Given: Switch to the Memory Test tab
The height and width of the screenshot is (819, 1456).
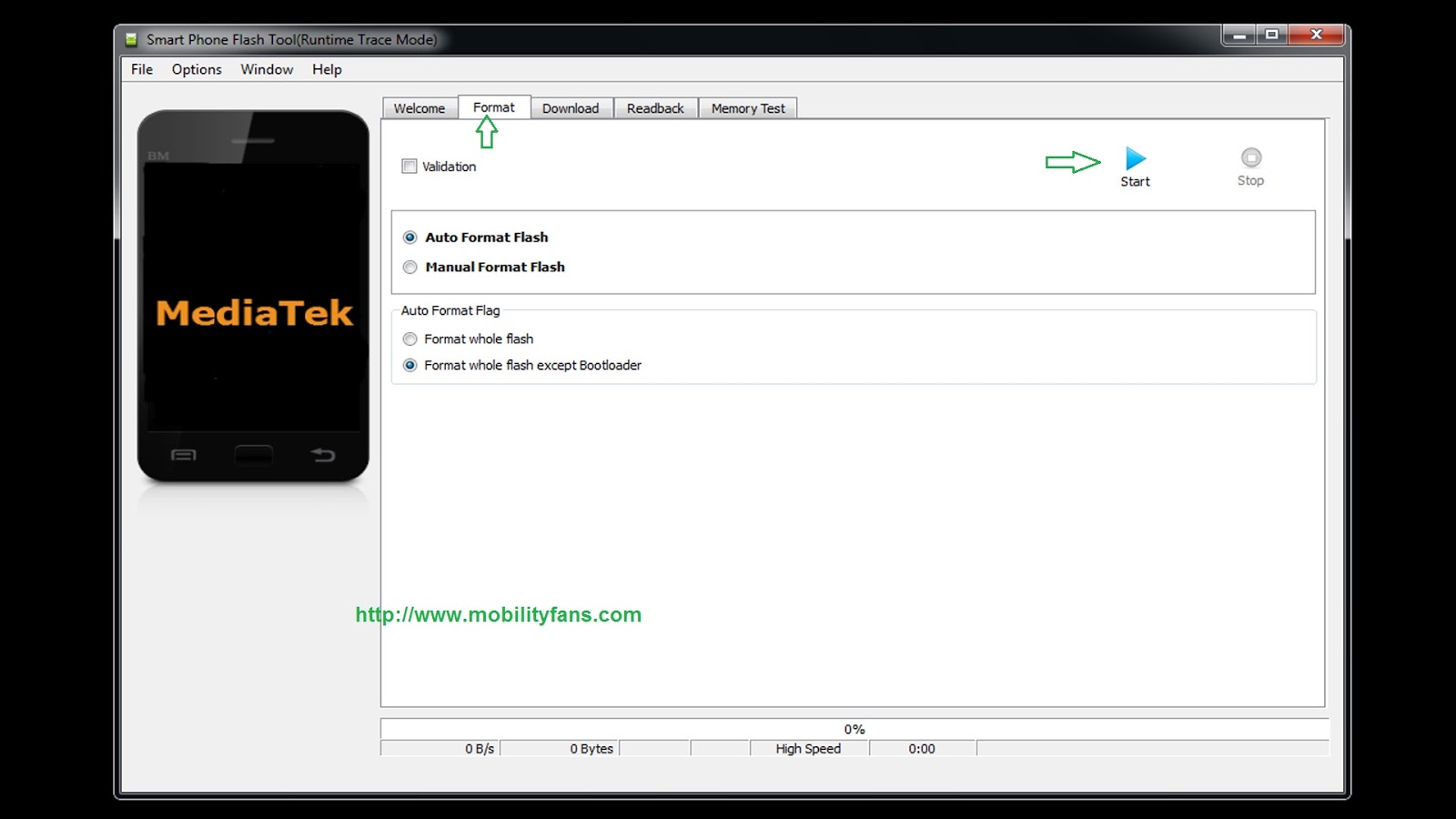Looking at the screenshot, I should pos(748,108).
